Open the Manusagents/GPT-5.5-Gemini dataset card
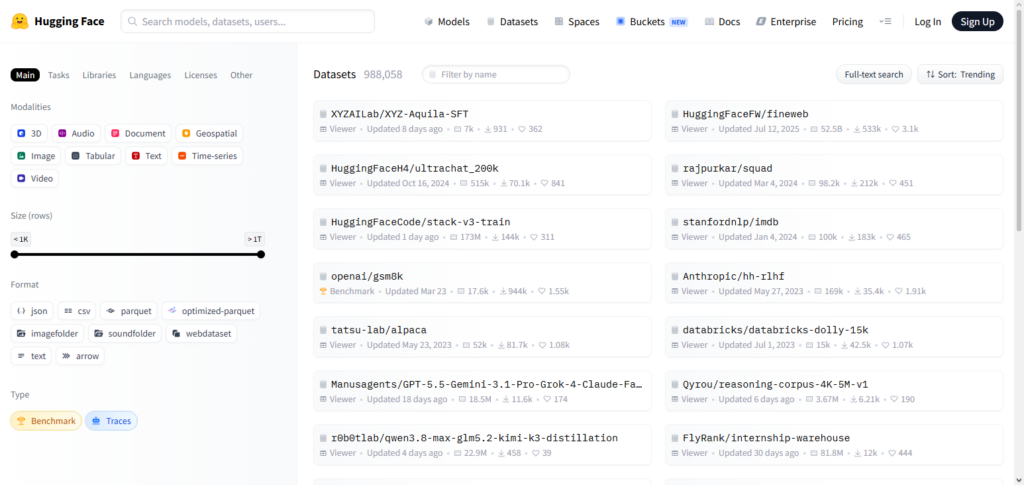 tap(483, 390)
